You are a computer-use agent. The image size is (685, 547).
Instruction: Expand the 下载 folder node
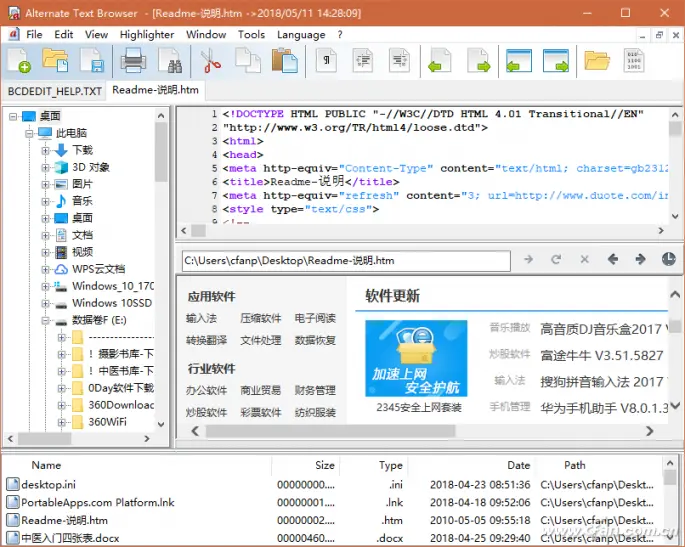pos(45,150)
